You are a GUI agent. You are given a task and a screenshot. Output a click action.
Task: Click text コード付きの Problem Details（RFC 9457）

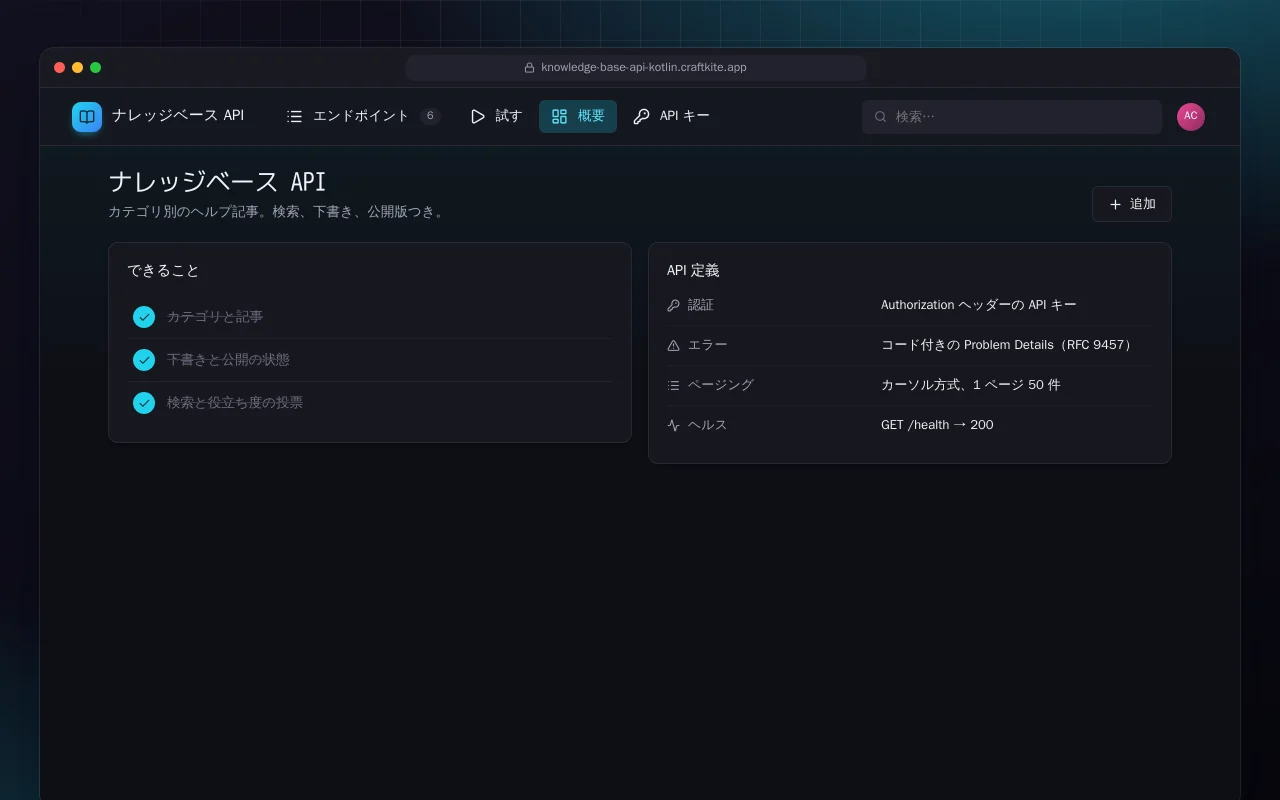click(1008, 345)
